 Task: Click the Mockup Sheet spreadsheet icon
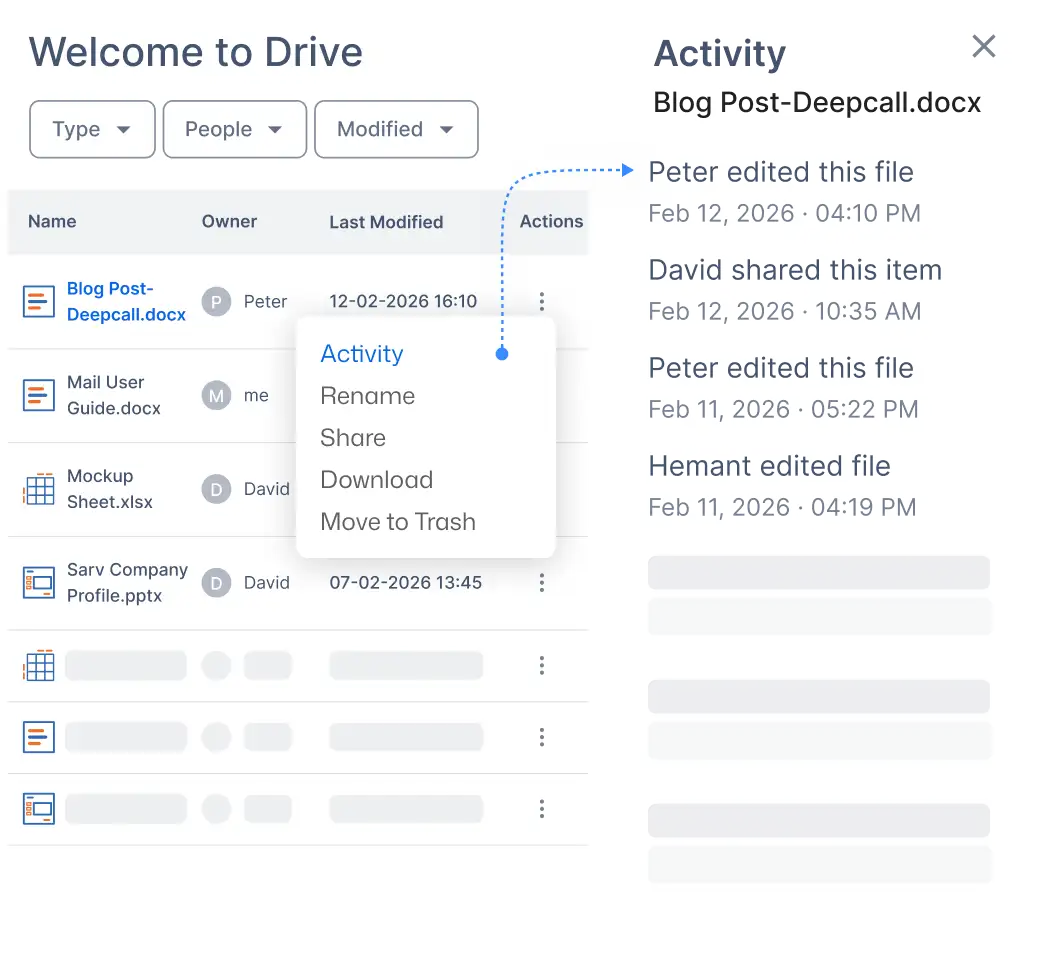tap(39, 490)
